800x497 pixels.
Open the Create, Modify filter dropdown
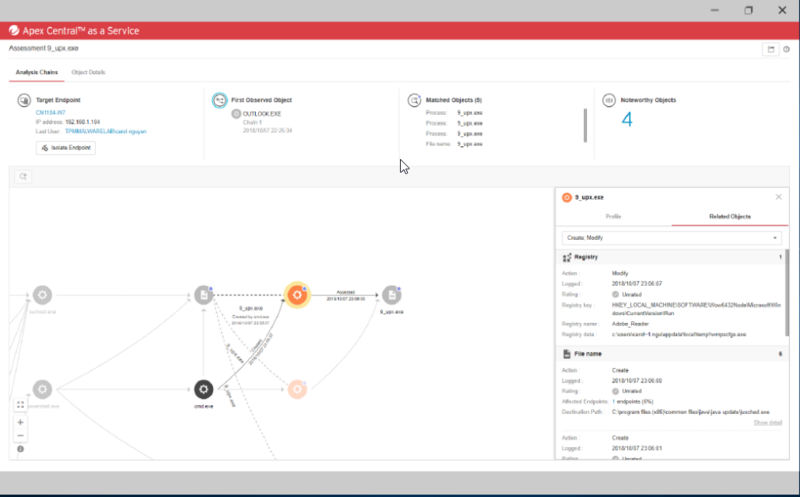coord(671,238)
